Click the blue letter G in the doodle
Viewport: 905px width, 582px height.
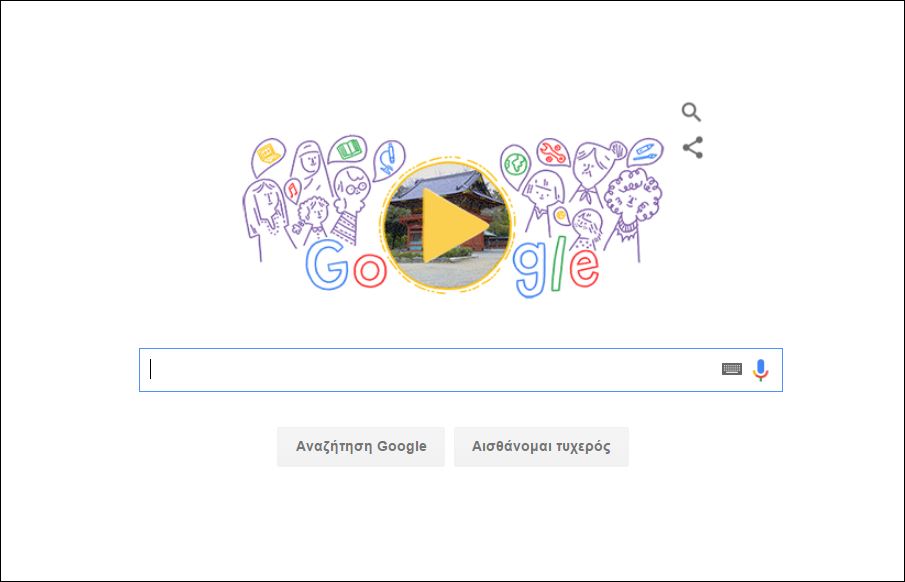coord(327,264)
